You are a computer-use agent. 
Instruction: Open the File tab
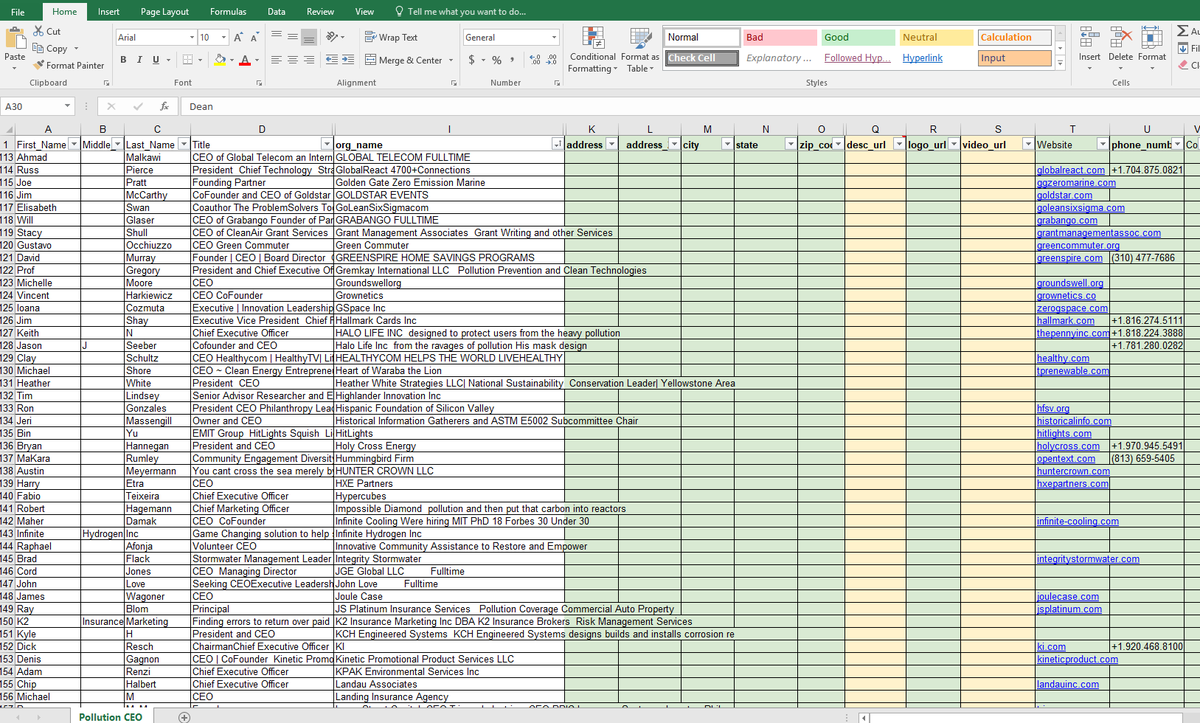point(18,11)
